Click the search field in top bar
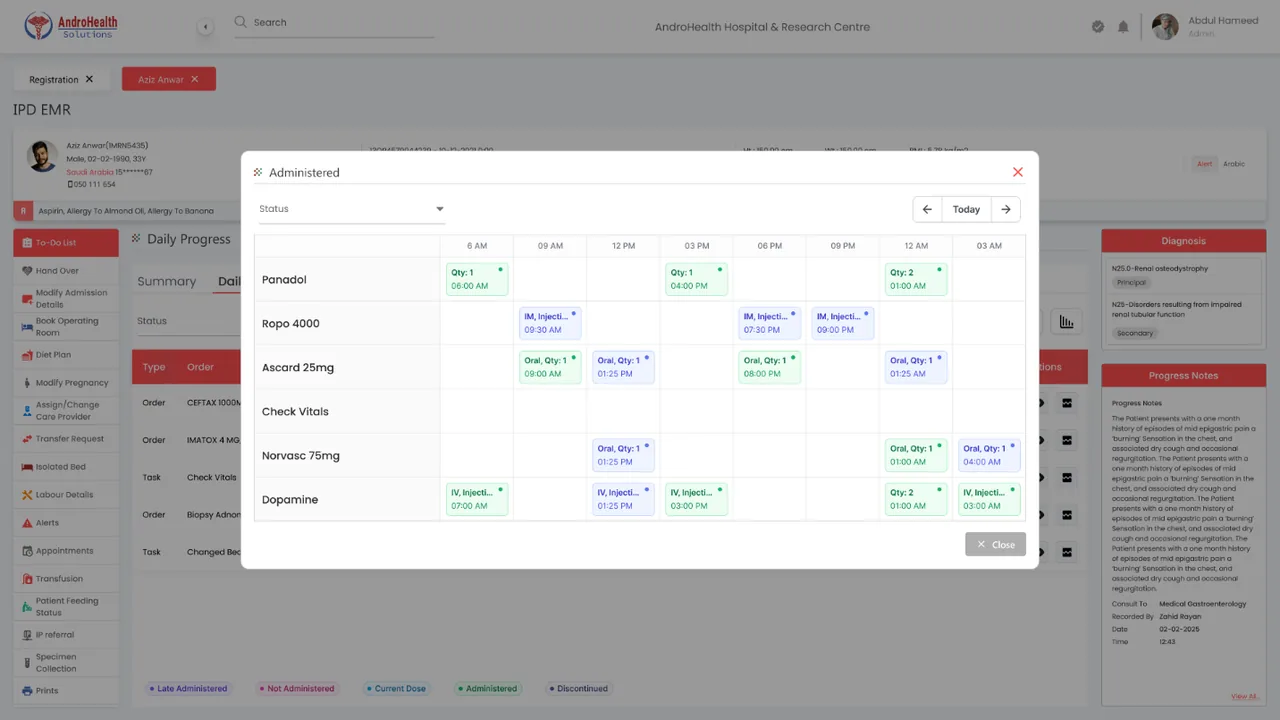1280x720 pixels. click(x=334, y=22)
